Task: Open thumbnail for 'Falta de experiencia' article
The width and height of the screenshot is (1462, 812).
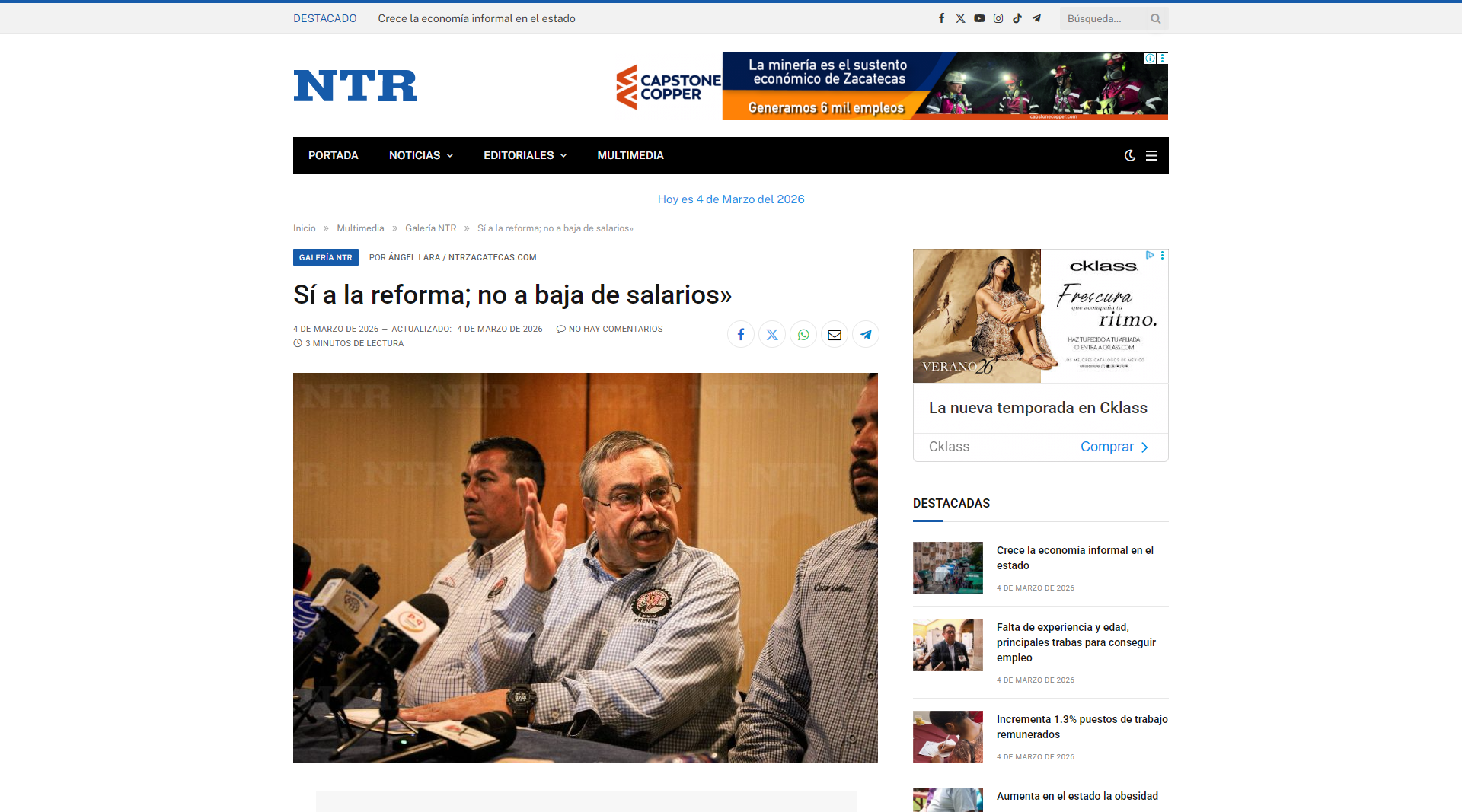Action: pos(948,645)
